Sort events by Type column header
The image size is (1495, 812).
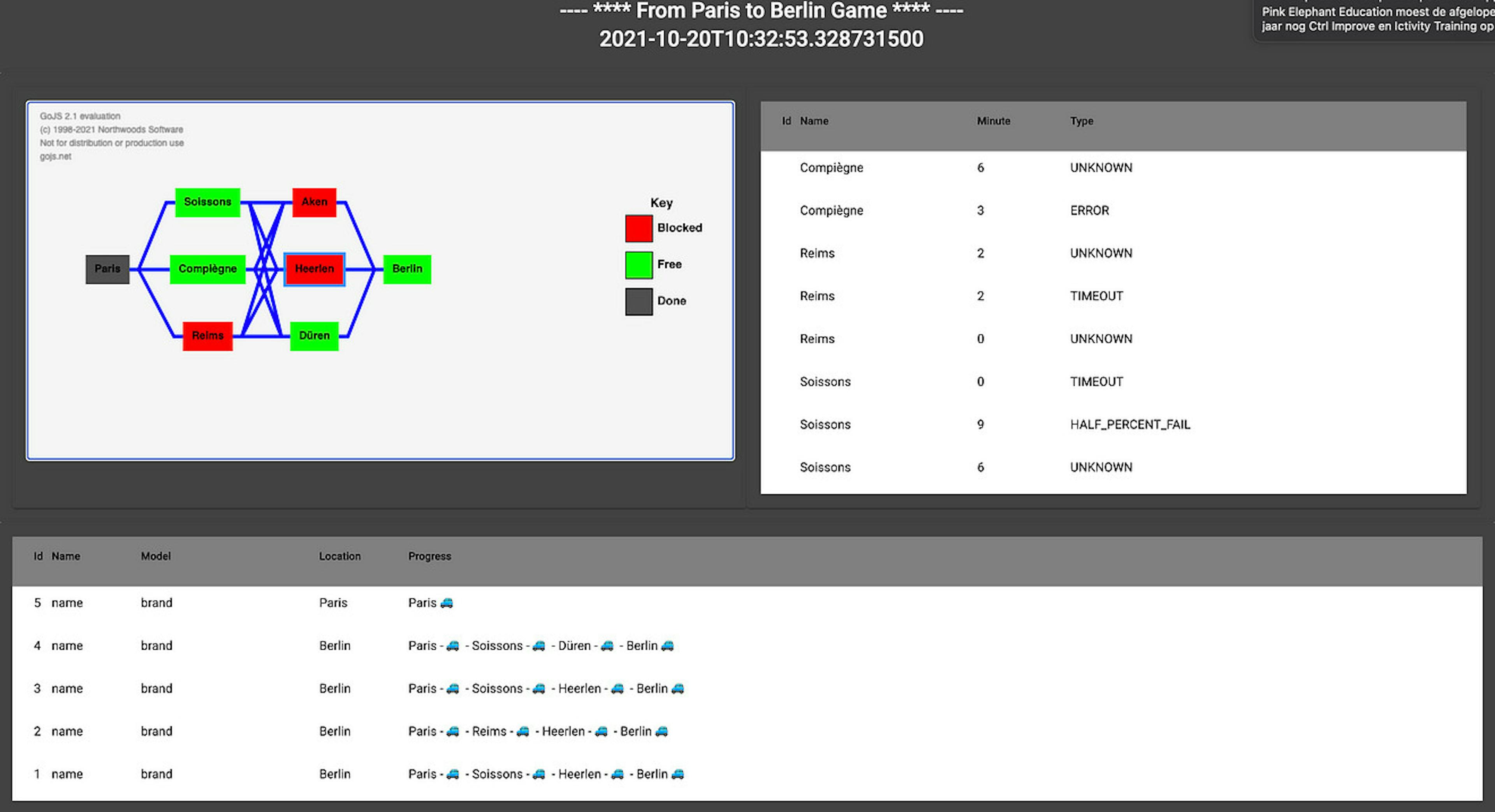(1081, 121)
